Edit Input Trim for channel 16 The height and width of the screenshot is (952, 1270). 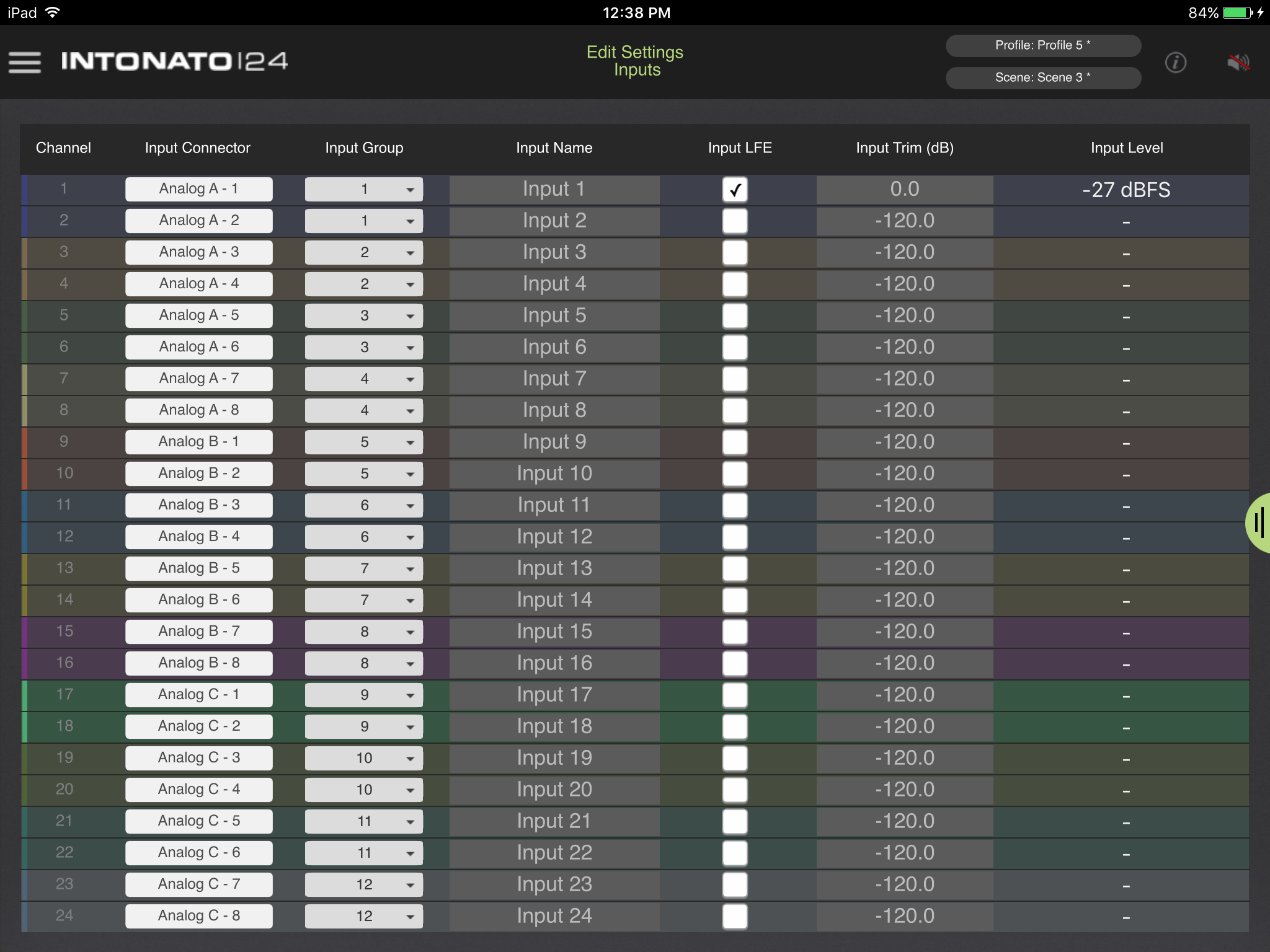pos(904,663)
